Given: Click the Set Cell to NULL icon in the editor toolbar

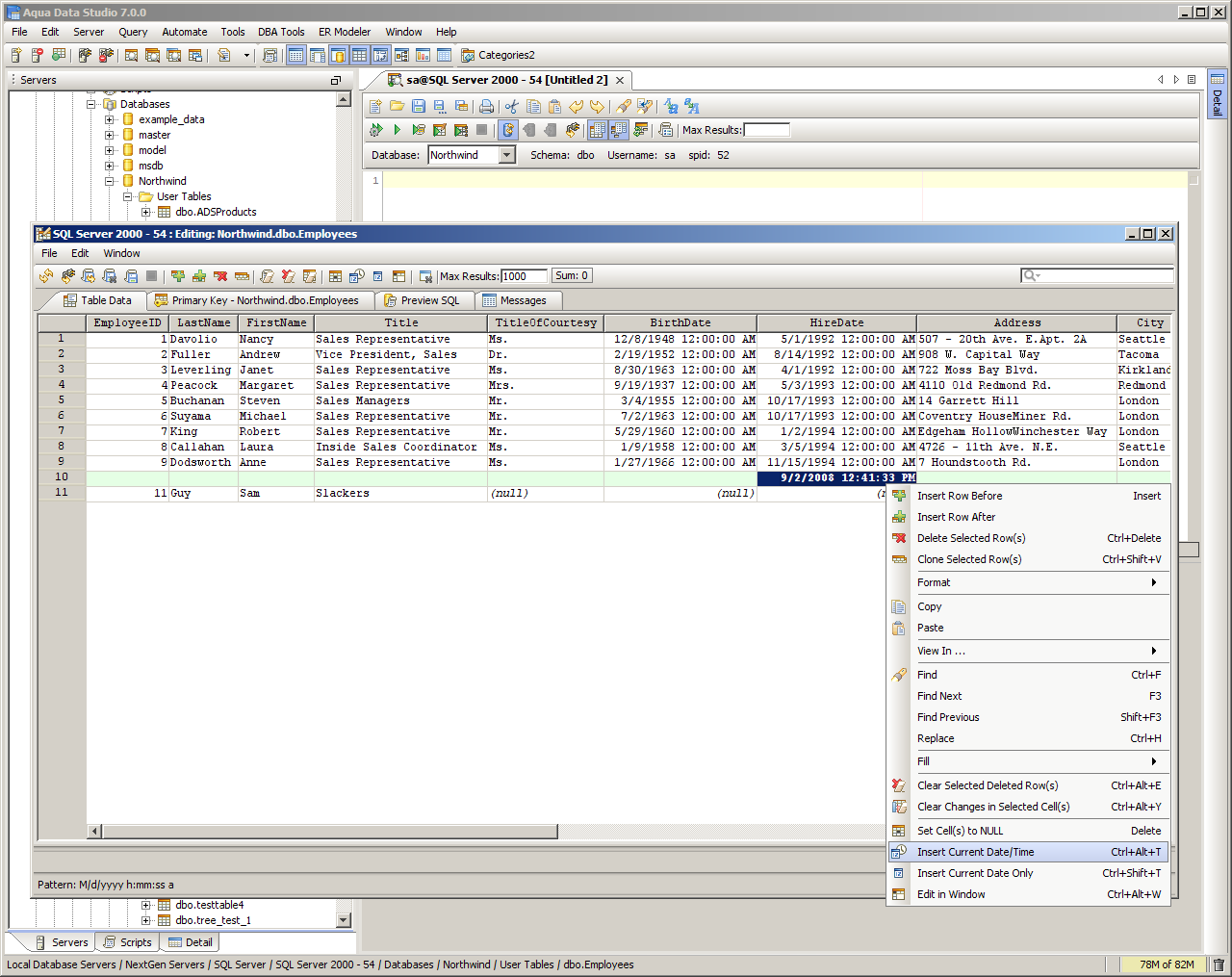Looking at the screenshot, I should pyautogui.click(x=335, y=276).
